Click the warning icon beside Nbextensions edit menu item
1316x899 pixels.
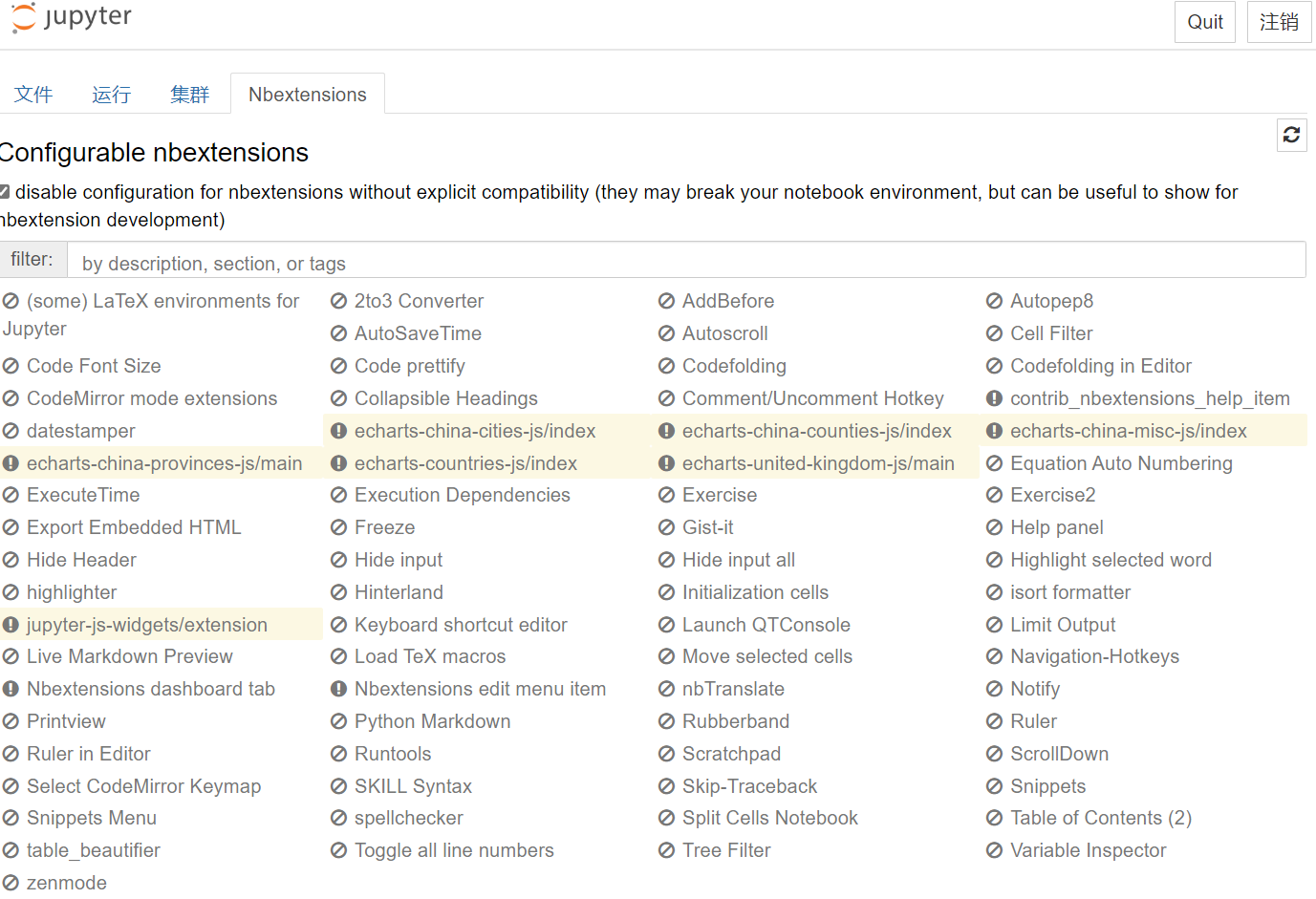point(338,689)
